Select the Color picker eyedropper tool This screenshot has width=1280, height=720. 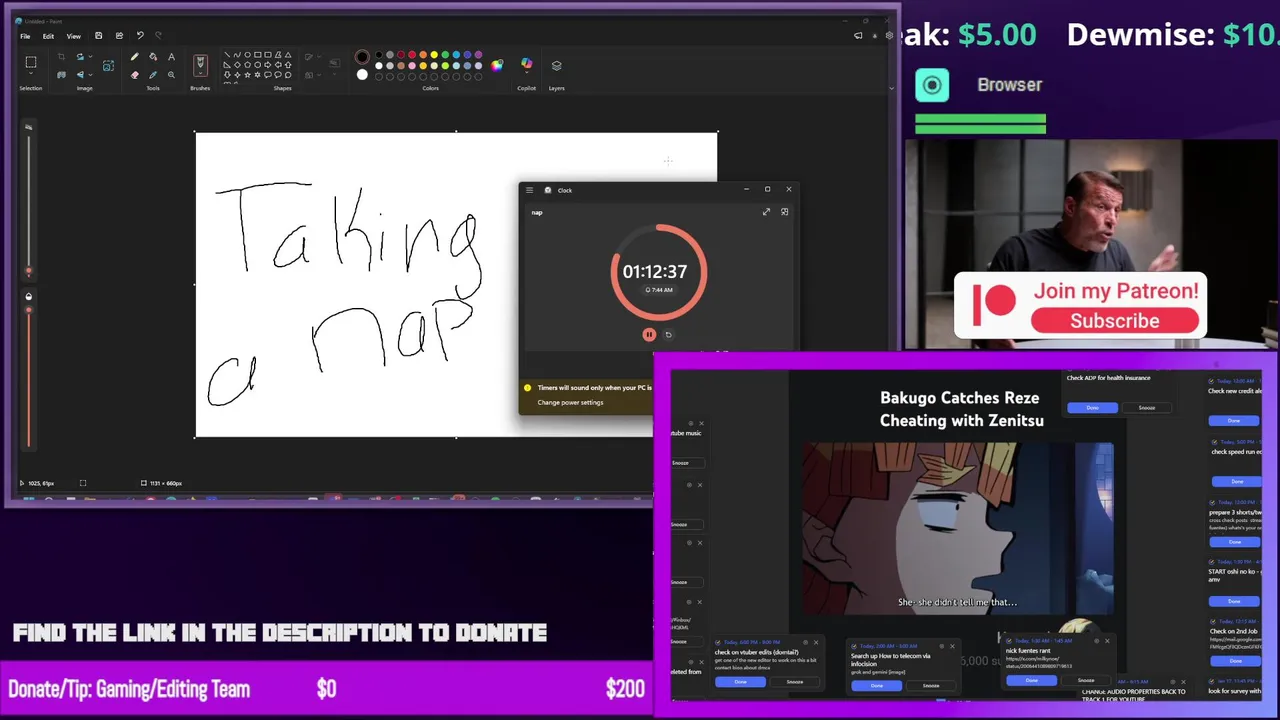pos(153,75)
